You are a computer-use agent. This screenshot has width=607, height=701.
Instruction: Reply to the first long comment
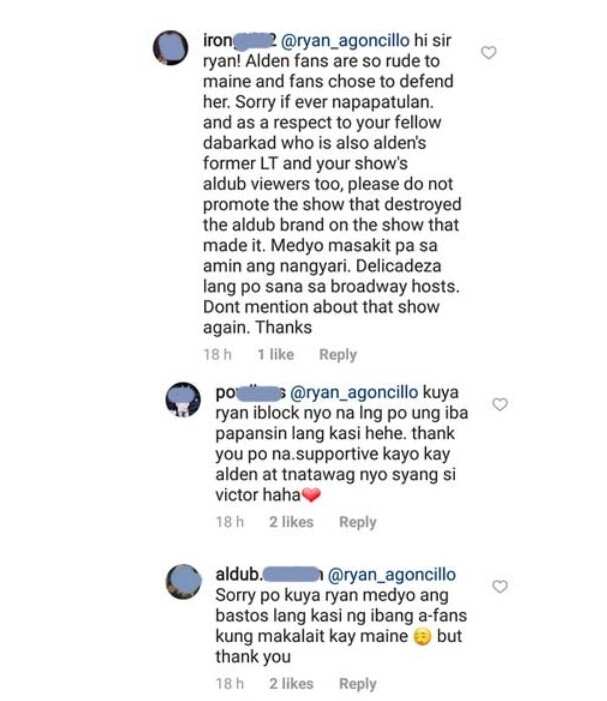pyautogui.click(x=338, y=355)
